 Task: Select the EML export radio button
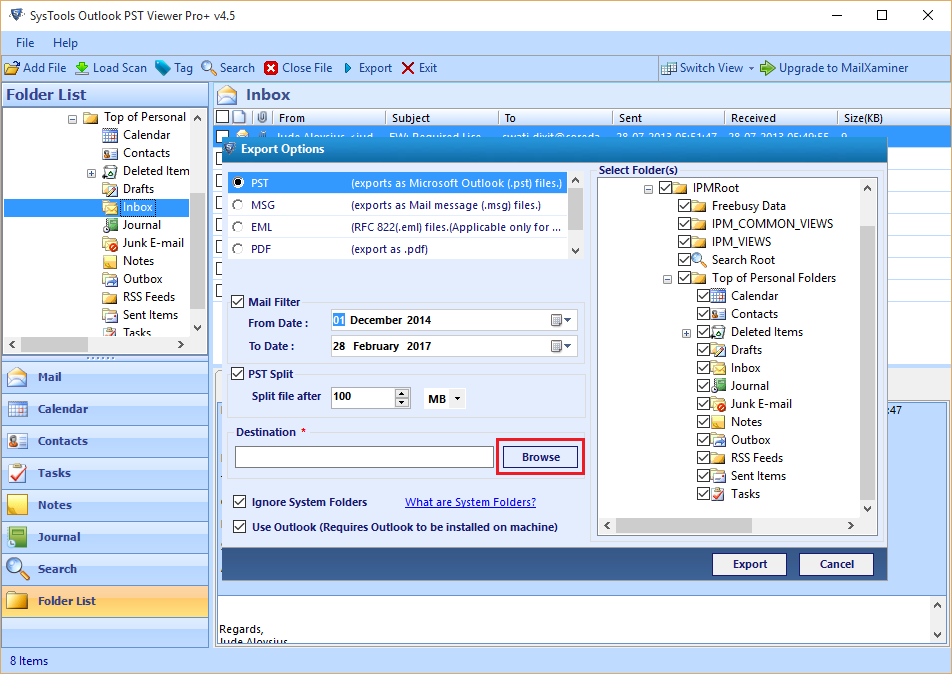pyautogui.click(x=238, y=227)
